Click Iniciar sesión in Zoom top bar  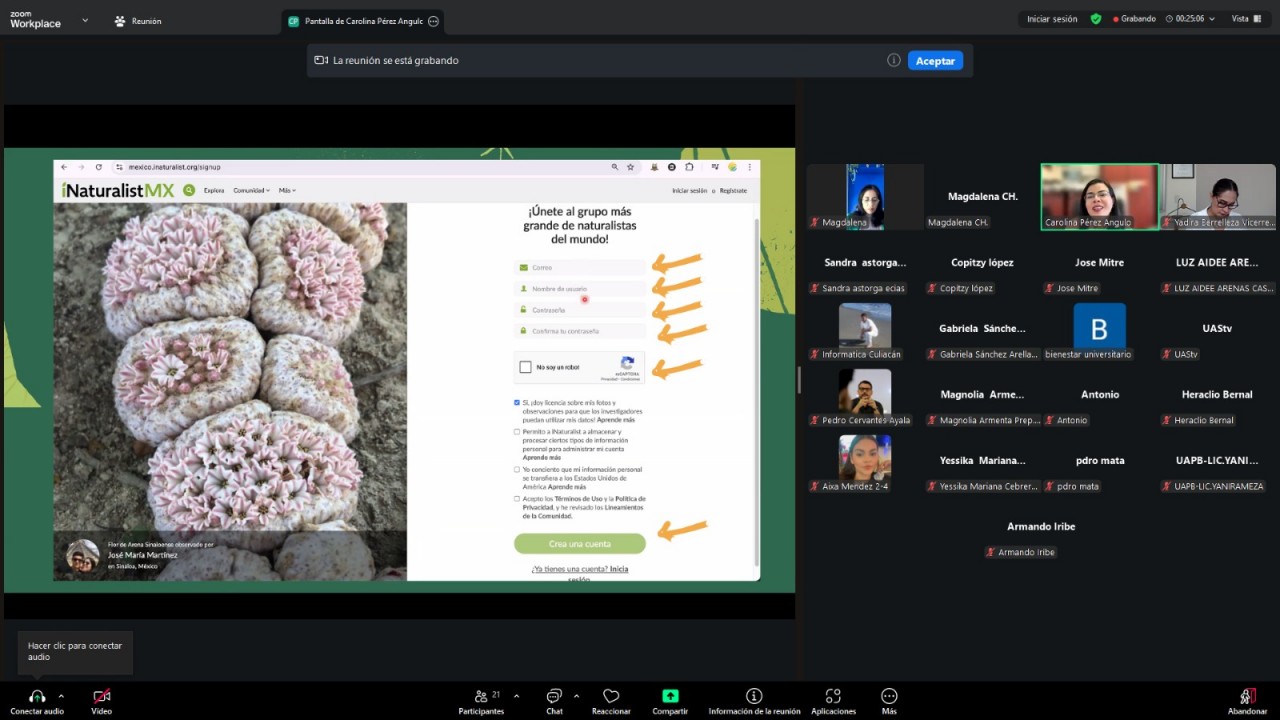pos(1052,19)
